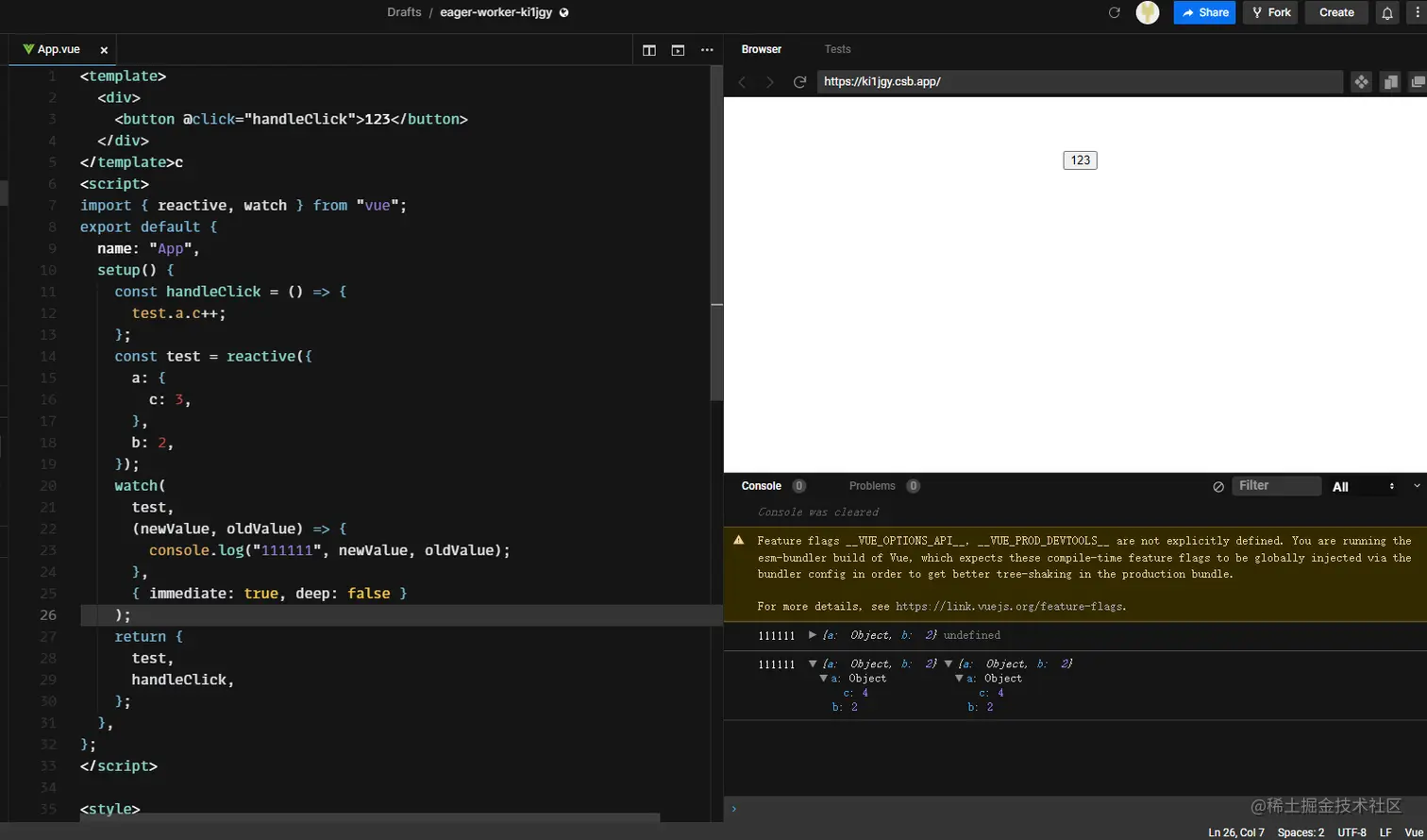Image resolution: width=1427 pixels, height=840 pixels.
Task: Click the sandbox refresh icon in the top bar
Action: (1115, 12)
